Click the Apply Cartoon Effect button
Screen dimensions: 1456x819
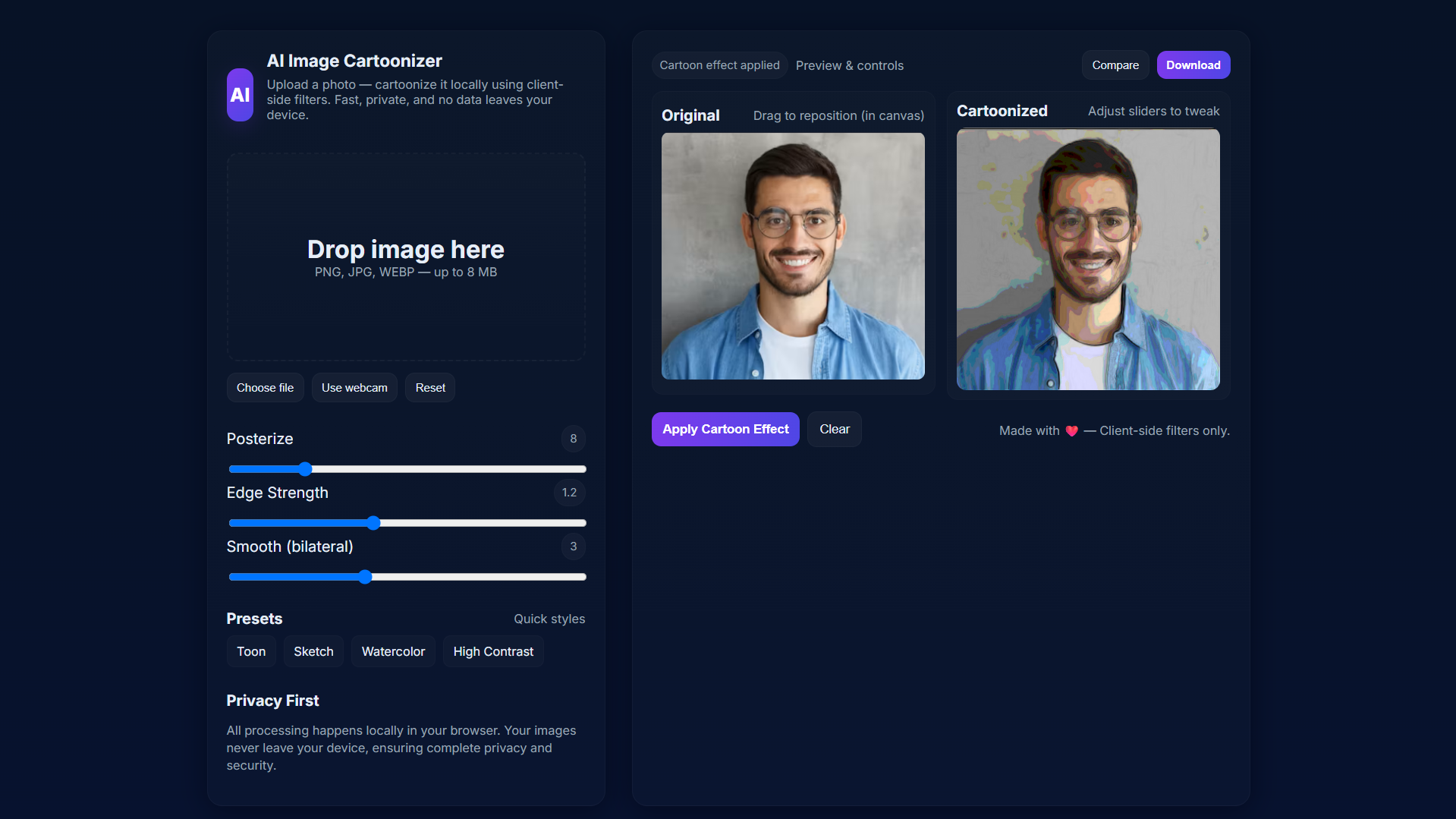pos(725,430)
